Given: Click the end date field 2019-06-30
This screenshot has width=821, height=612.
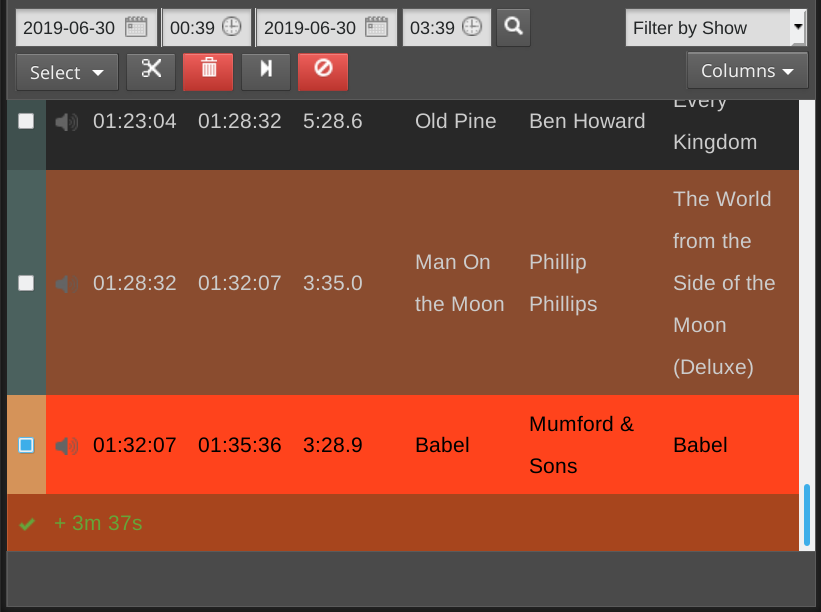Looking at the screenshot, I should (x=310, y=28).
